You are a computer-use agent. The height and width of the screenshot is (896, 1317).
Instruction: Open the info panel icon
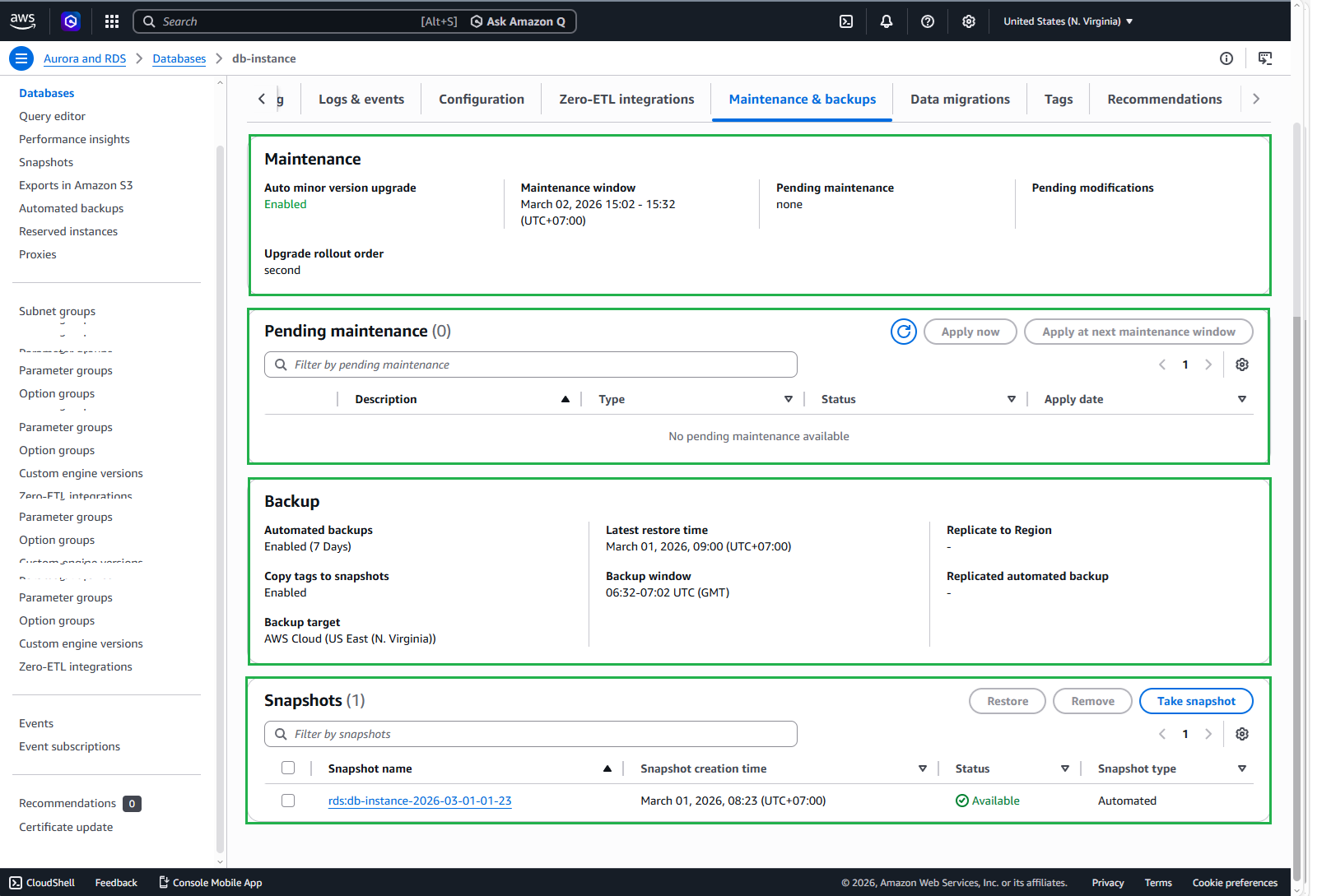[x=1226, y=58]
